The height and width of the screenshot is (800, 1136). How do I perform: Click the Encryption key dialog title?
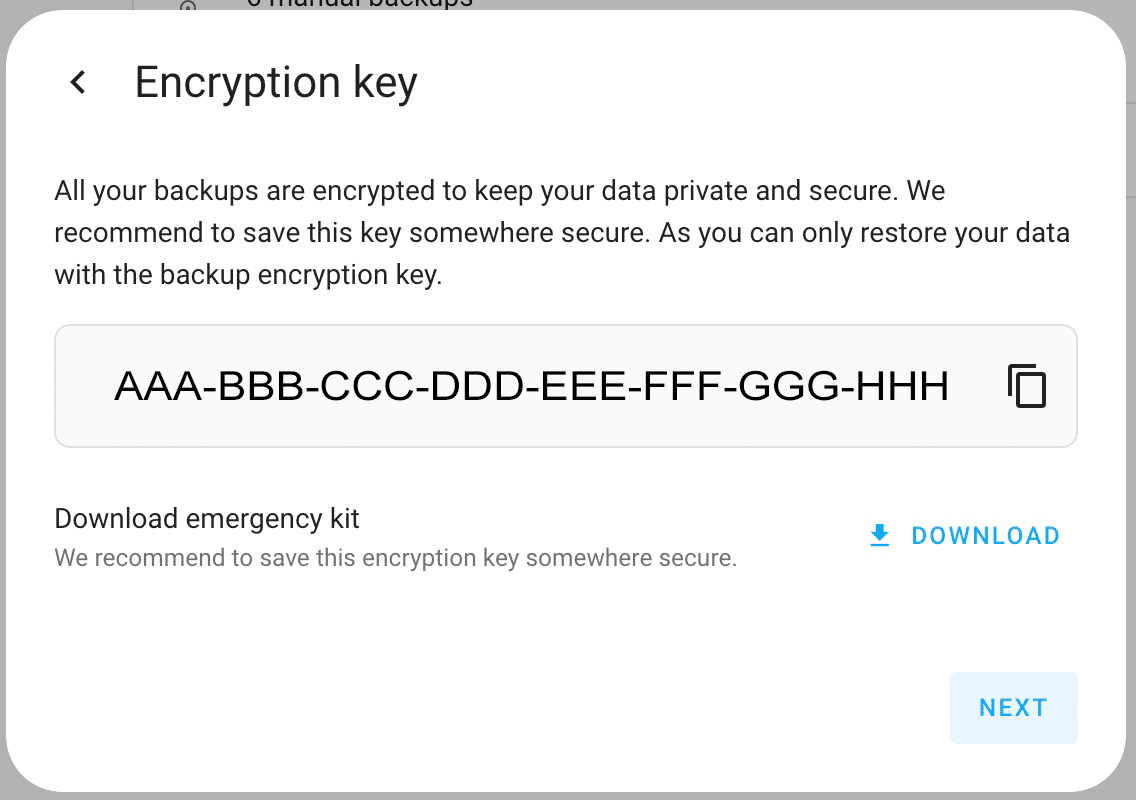tap(276, 83)
